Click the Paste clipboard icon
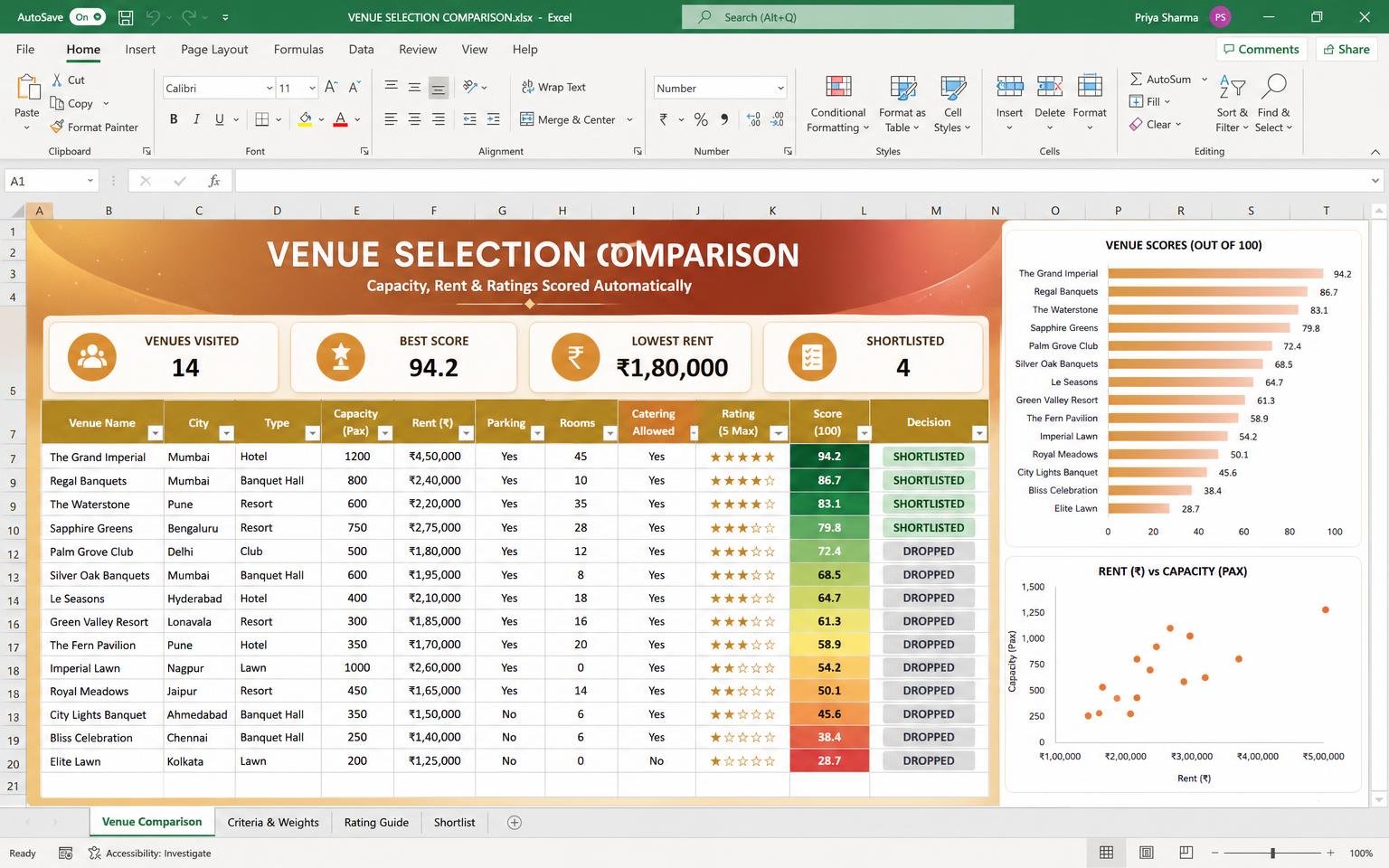Screen dimensions: 1389x868 (27, 88)
